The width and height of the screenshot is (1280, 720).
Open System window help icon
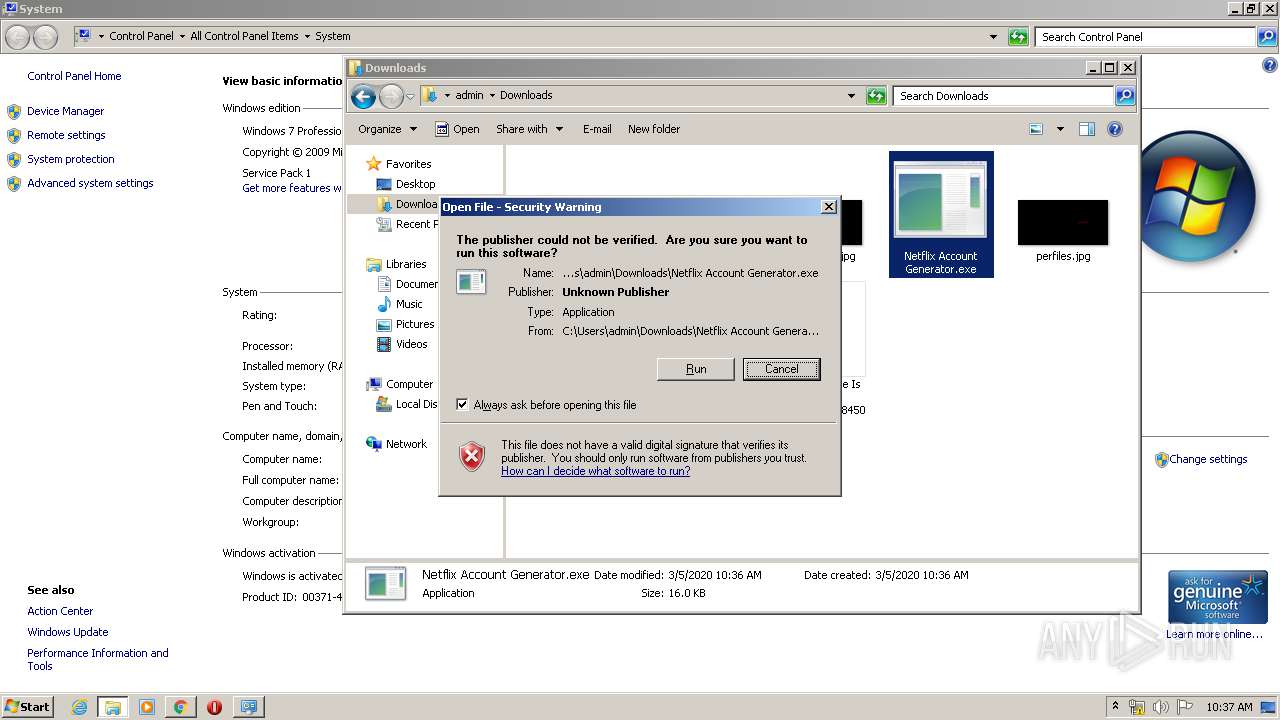tap(1270, 64)
